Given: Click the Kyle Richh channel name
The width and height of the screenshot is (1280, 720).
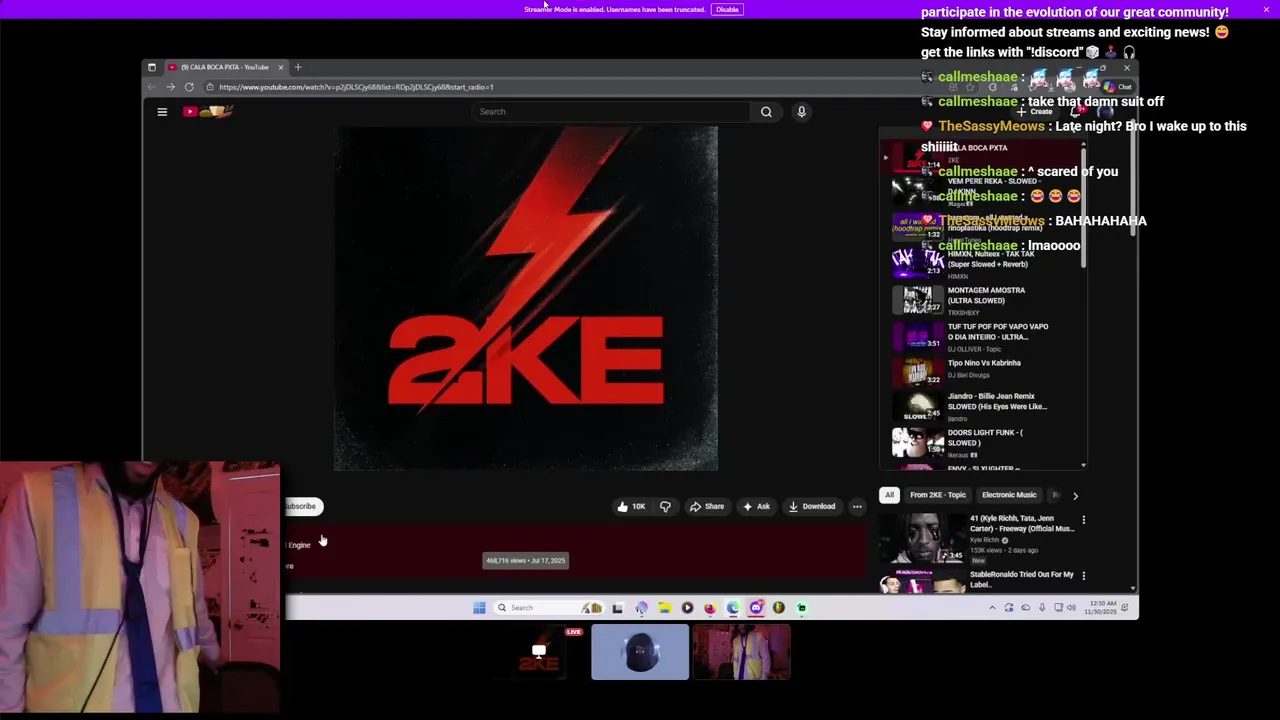Looking at the screenshot, I should click(985, 540).
